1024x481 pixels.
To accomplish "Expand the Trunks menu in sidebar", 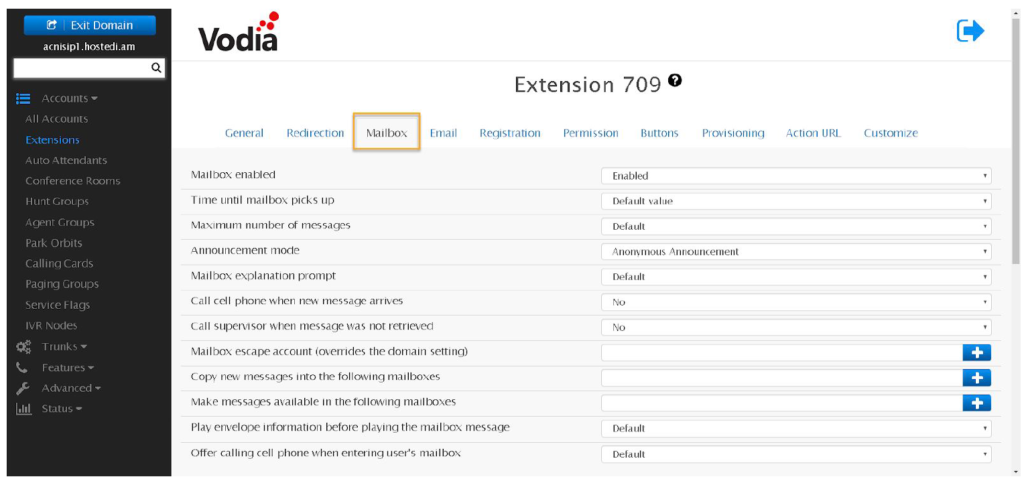I will [x=61, y=346].
